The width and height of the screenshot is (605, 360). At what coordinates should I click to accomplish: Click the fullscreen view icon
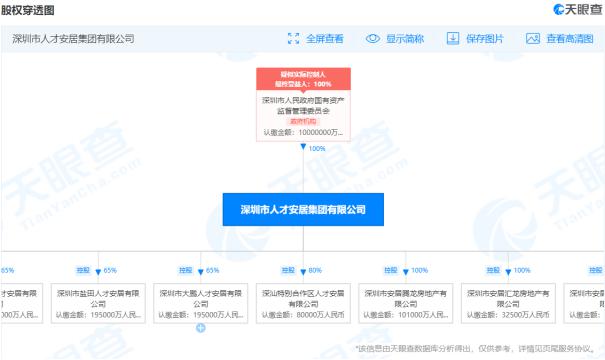click(293, 39)
